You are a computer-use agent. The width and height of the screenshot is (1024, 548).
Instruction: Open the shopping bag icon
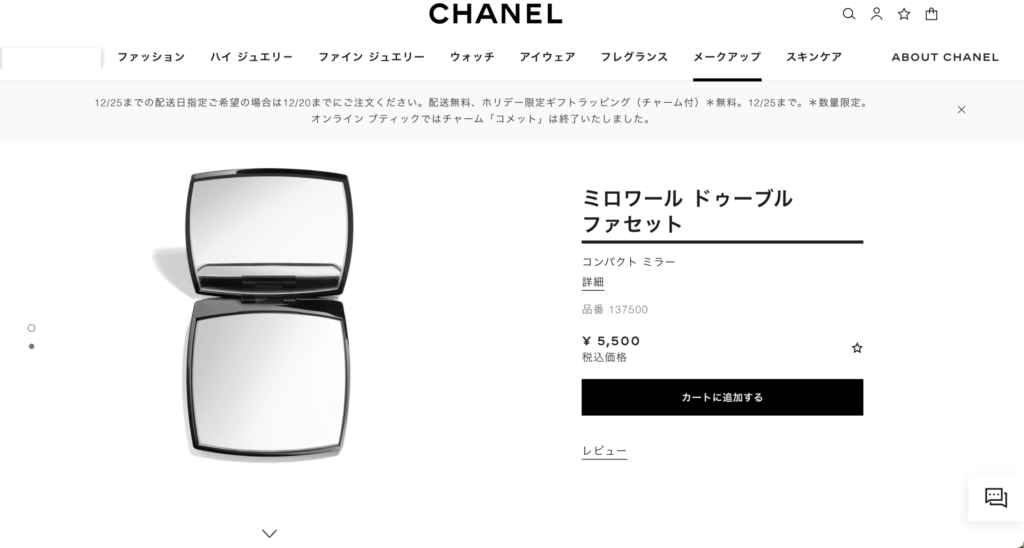(932, 14)
